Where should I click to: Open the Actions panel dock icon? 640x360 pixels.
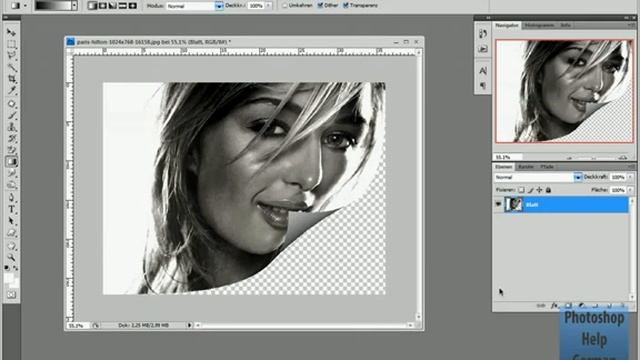(x=483, y=49)
